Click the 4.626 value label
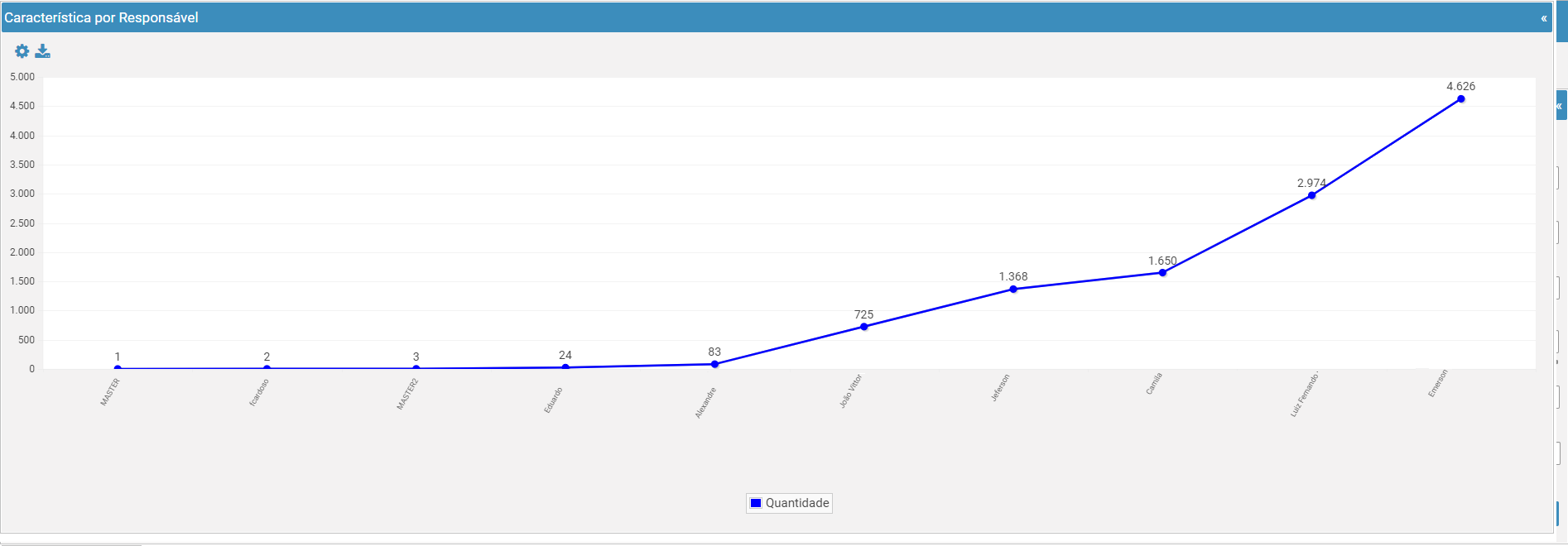Image resolution: width=1568 pixels, height=546 pixels. tap(1460, 86)
